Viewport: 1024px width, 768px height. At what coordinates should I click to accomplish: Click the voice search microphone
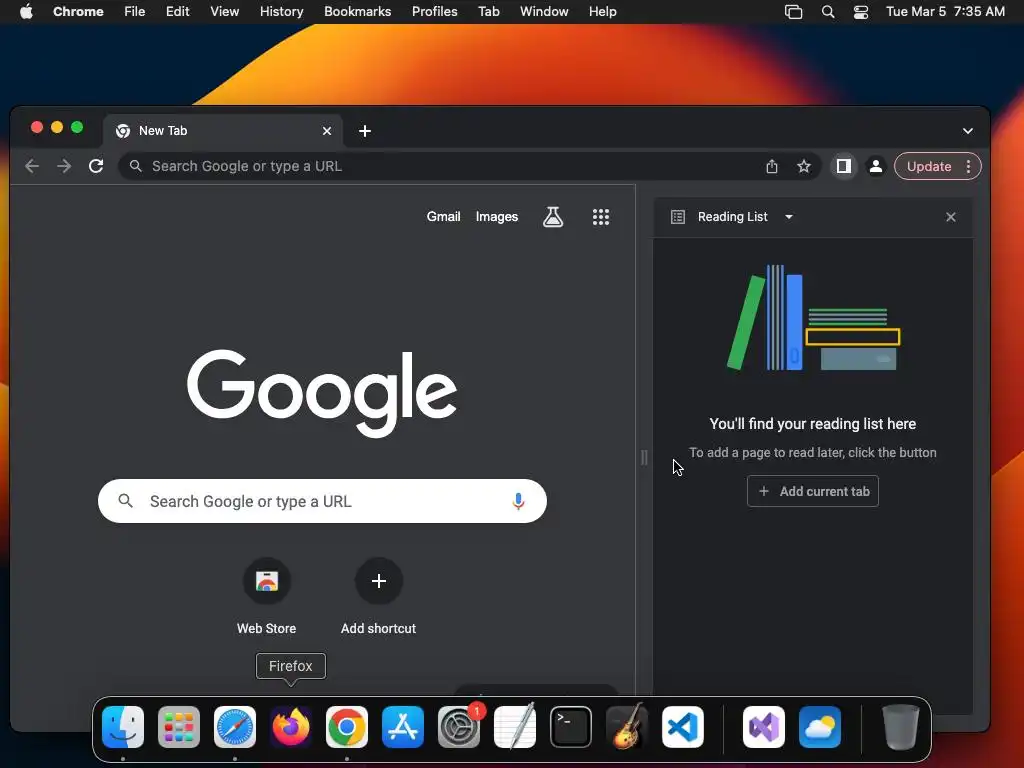tap(518, 502)
